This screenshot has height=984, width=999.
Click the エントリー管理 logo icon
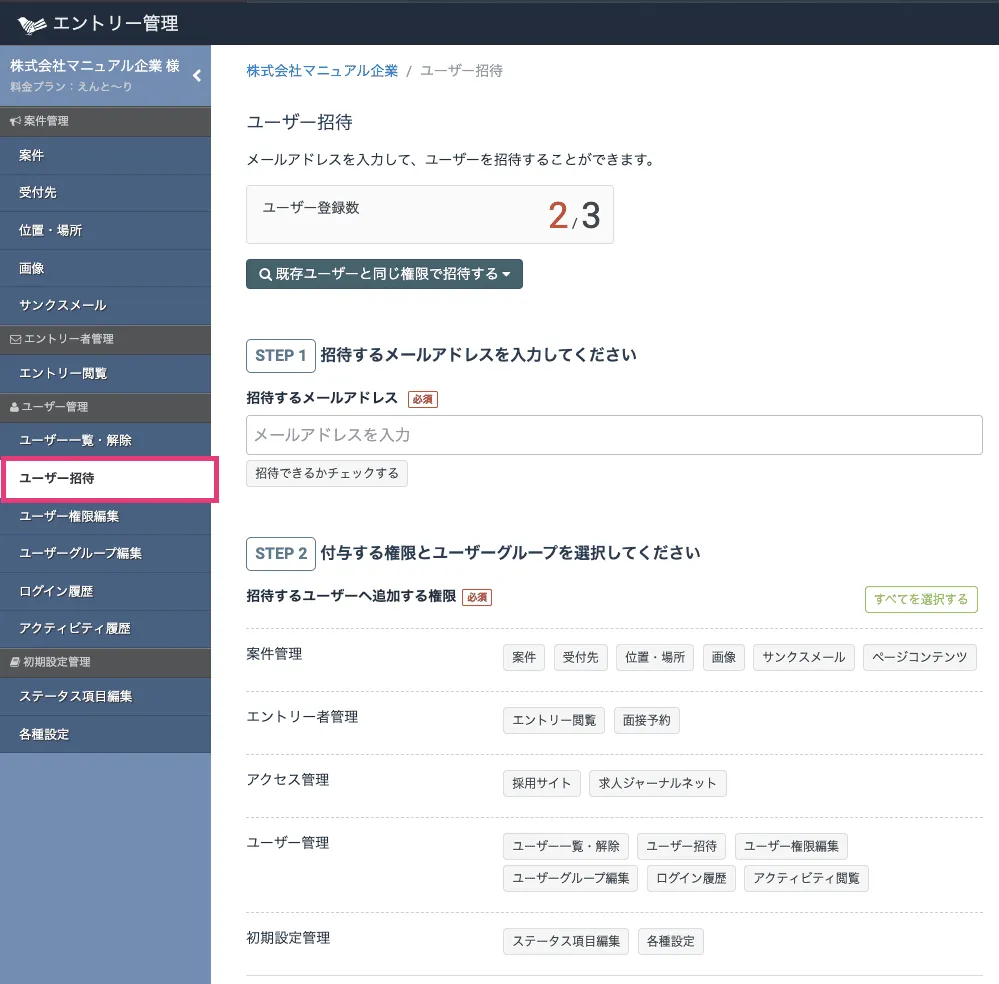pos(32,23)
